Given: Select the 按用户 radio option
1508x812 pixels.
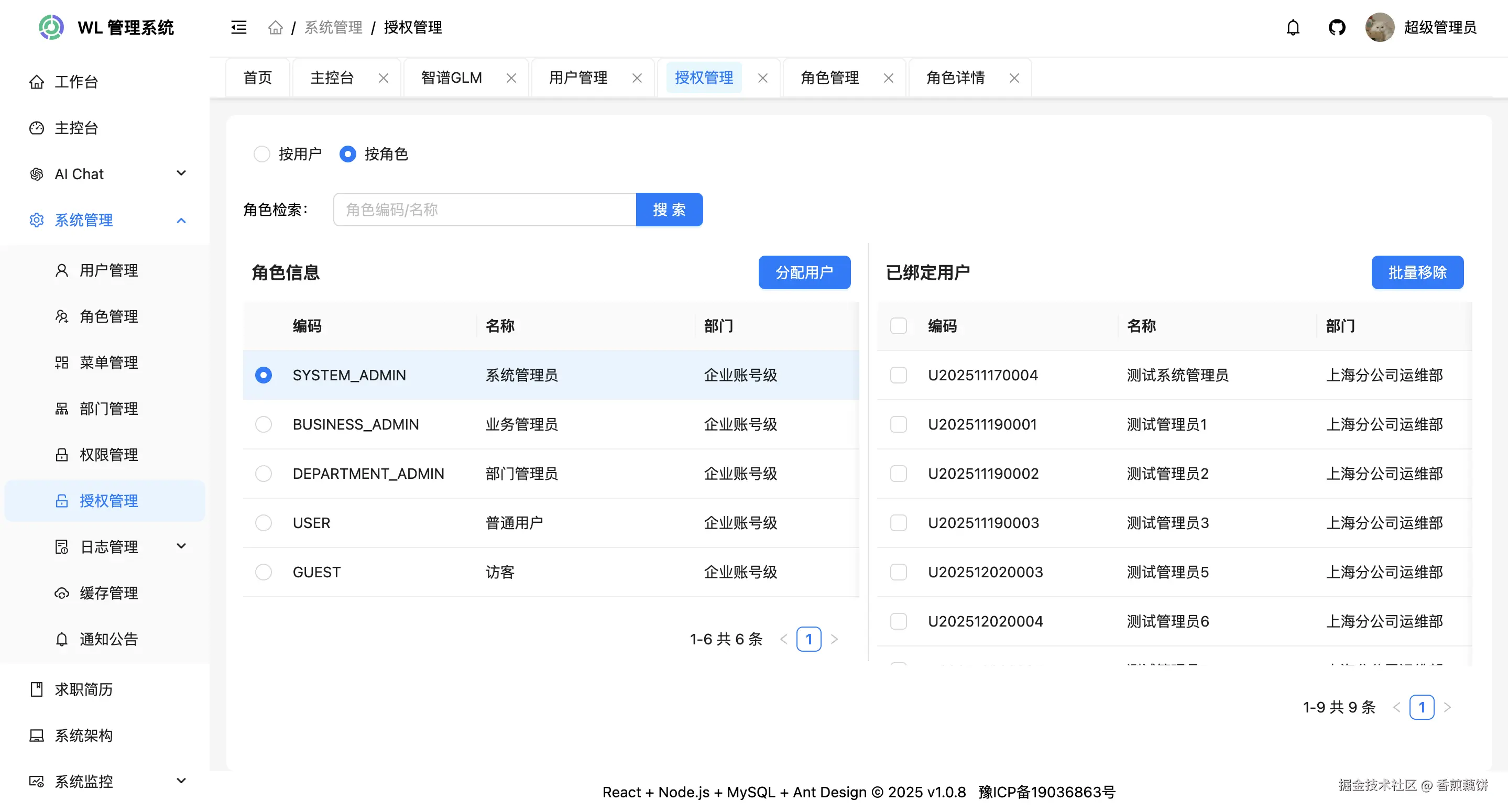Looking at the screenshot, I should (x=261, y=154).
